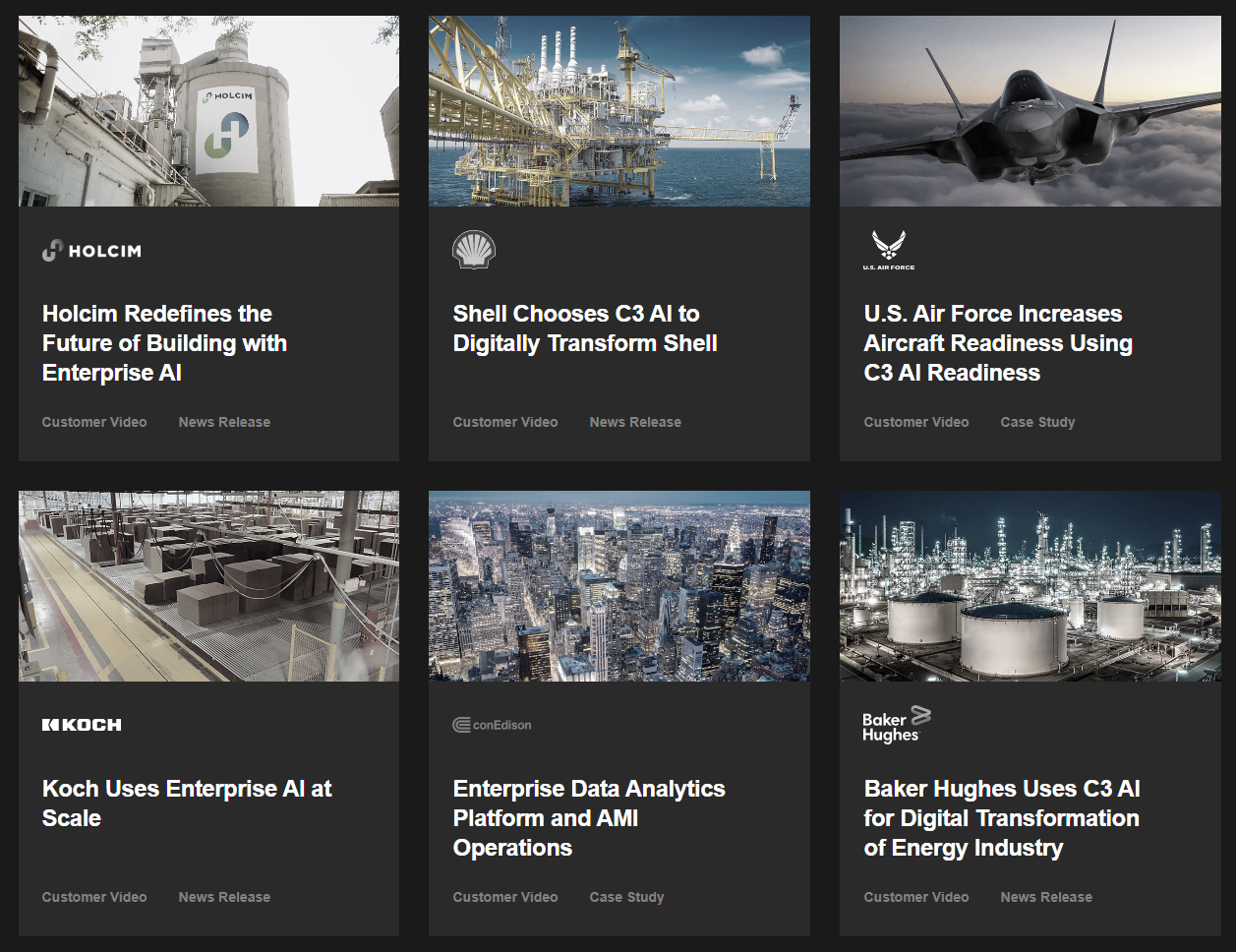This screenshot has width=1236, height=952.
Task: Watch Baker Hughes Customer Video
Action: 916,897
